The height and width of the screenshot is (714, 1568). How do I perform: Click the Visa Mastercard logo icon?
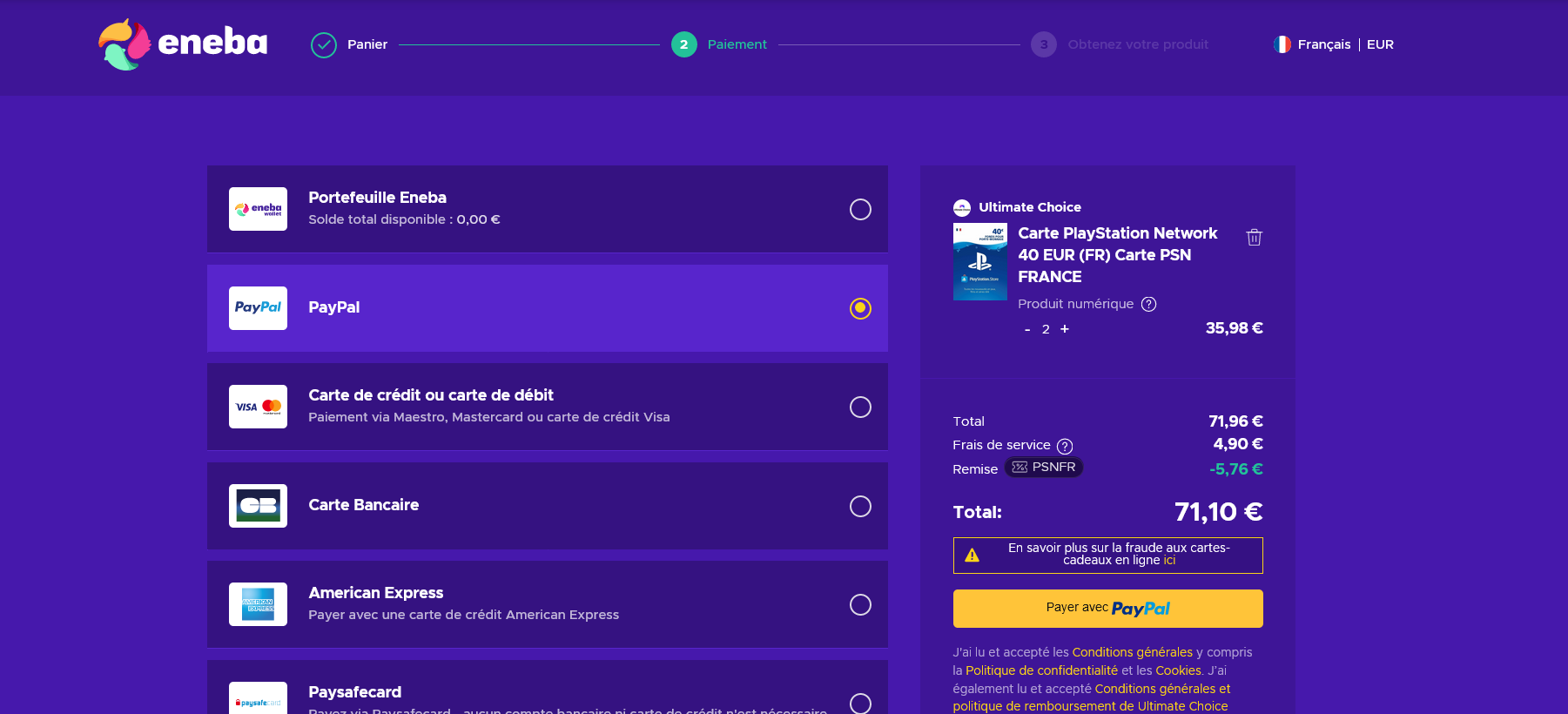[x=258, y=407]
